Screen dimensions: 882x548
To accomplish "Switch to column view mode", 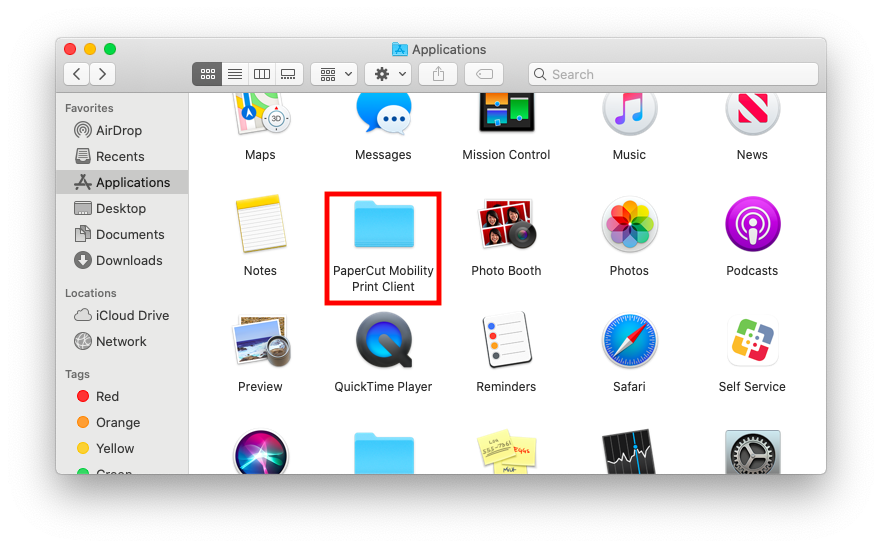I will (262, 74).
